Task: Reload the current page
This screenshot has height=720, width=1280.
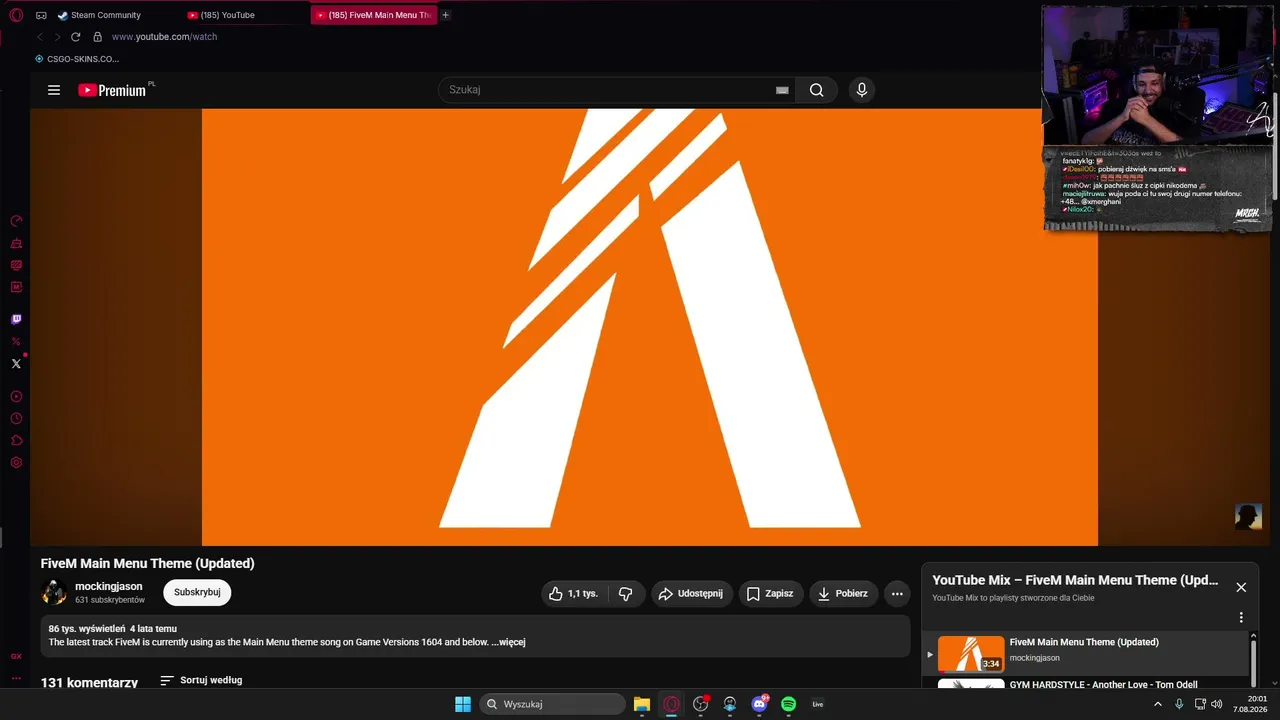Action: 75,37
